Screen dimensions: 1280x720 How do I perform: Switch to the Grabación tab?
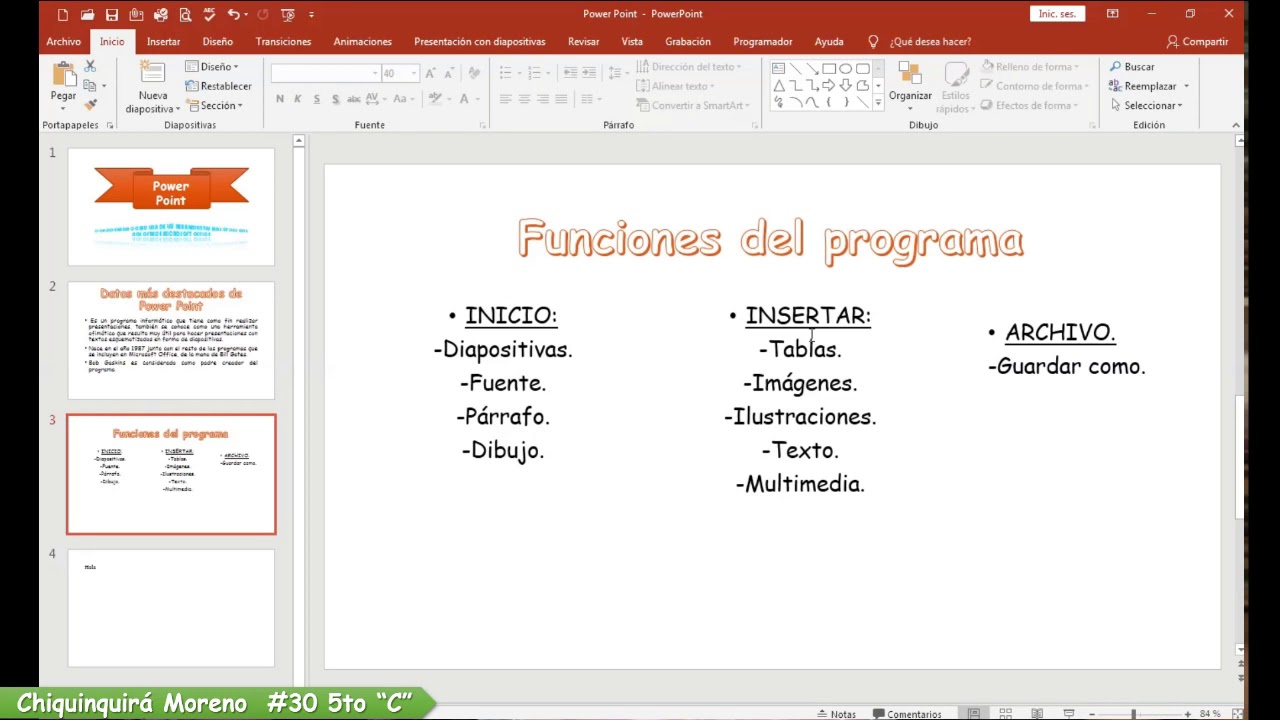688,41
